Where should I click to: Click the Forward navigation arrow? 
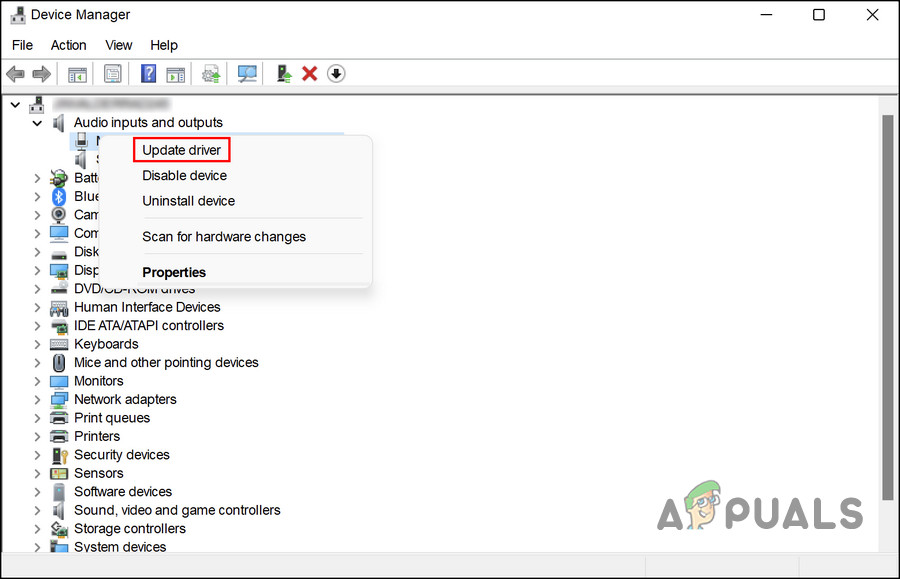[x=41, y=73]
